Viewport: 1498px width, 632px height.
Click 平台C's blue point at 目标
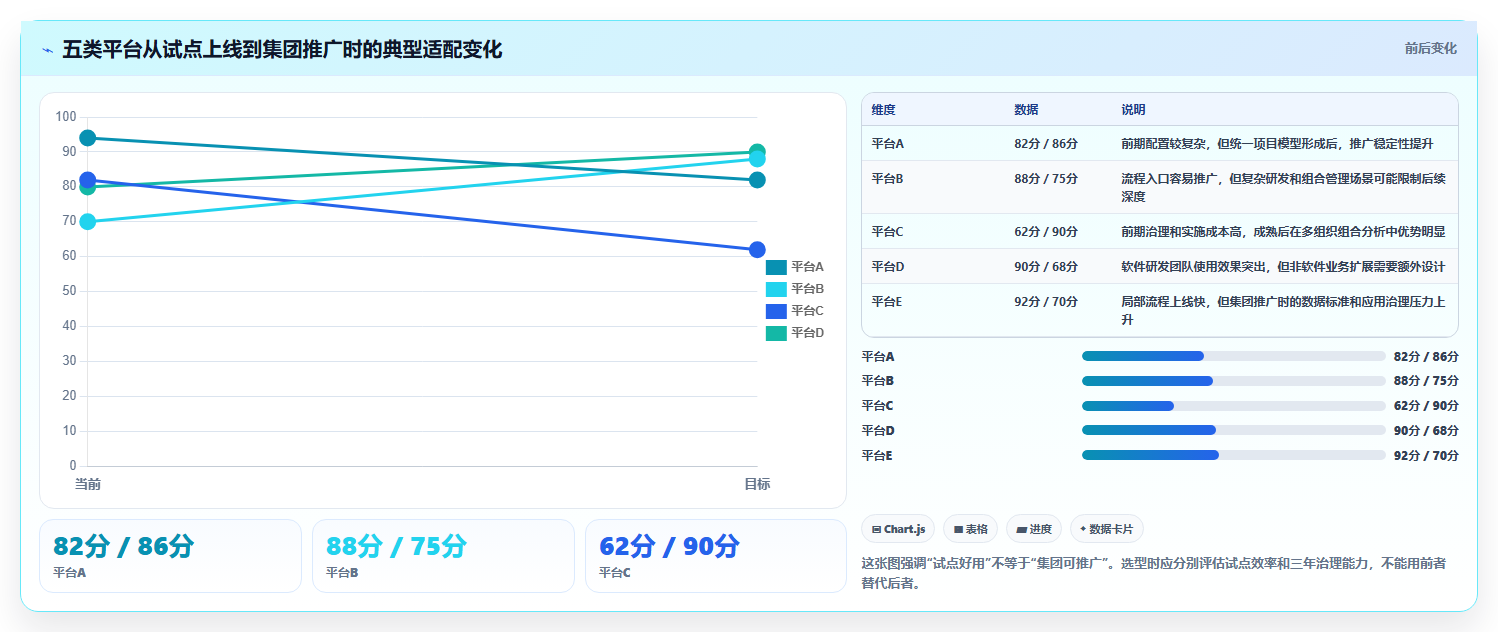757,250
